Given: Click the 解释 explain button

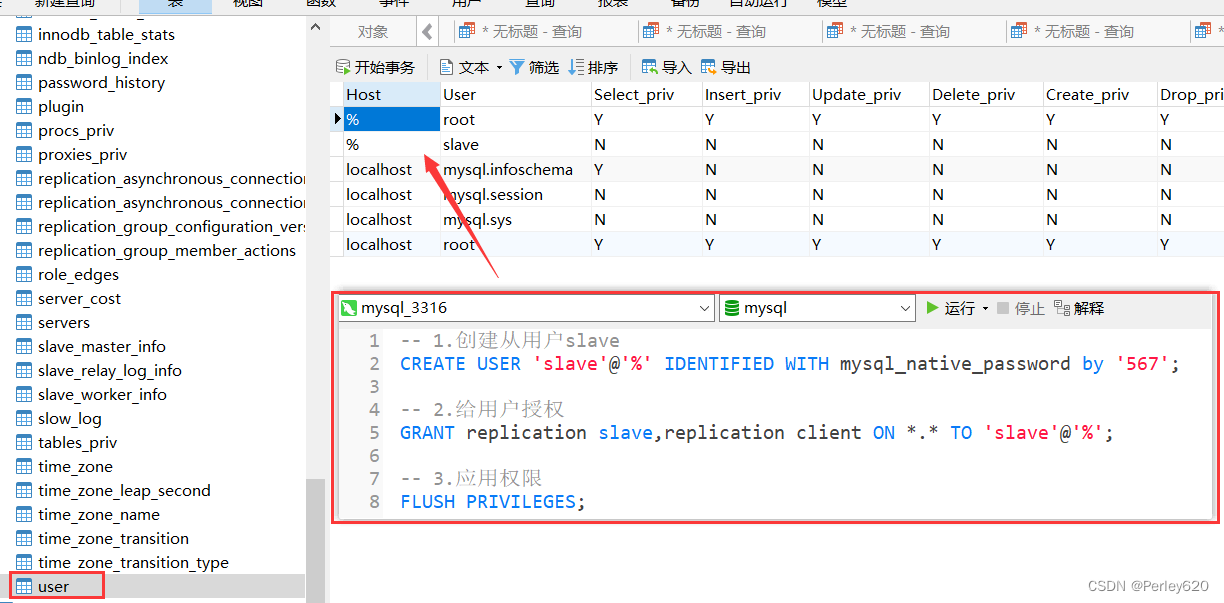Looking at the screenshot, I should coord(1079,308).
